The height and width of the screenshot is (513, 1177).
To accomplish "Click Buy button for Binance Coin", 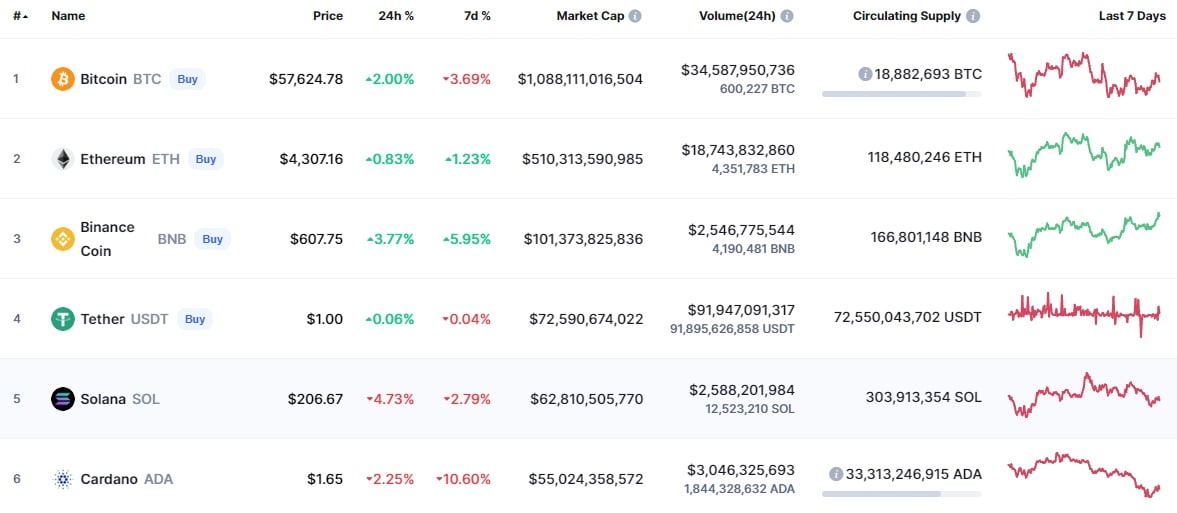I will [x=212, y=239].
